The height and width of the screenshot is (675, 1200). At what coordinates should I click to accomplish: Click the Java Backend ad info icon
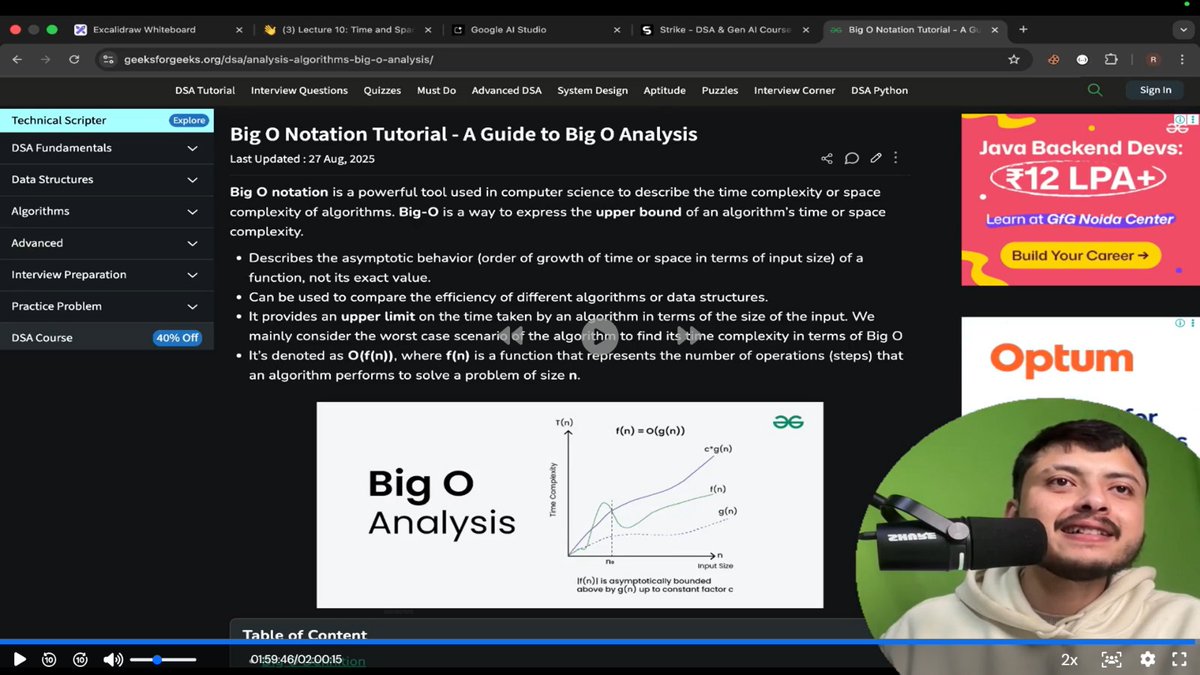1180,120
